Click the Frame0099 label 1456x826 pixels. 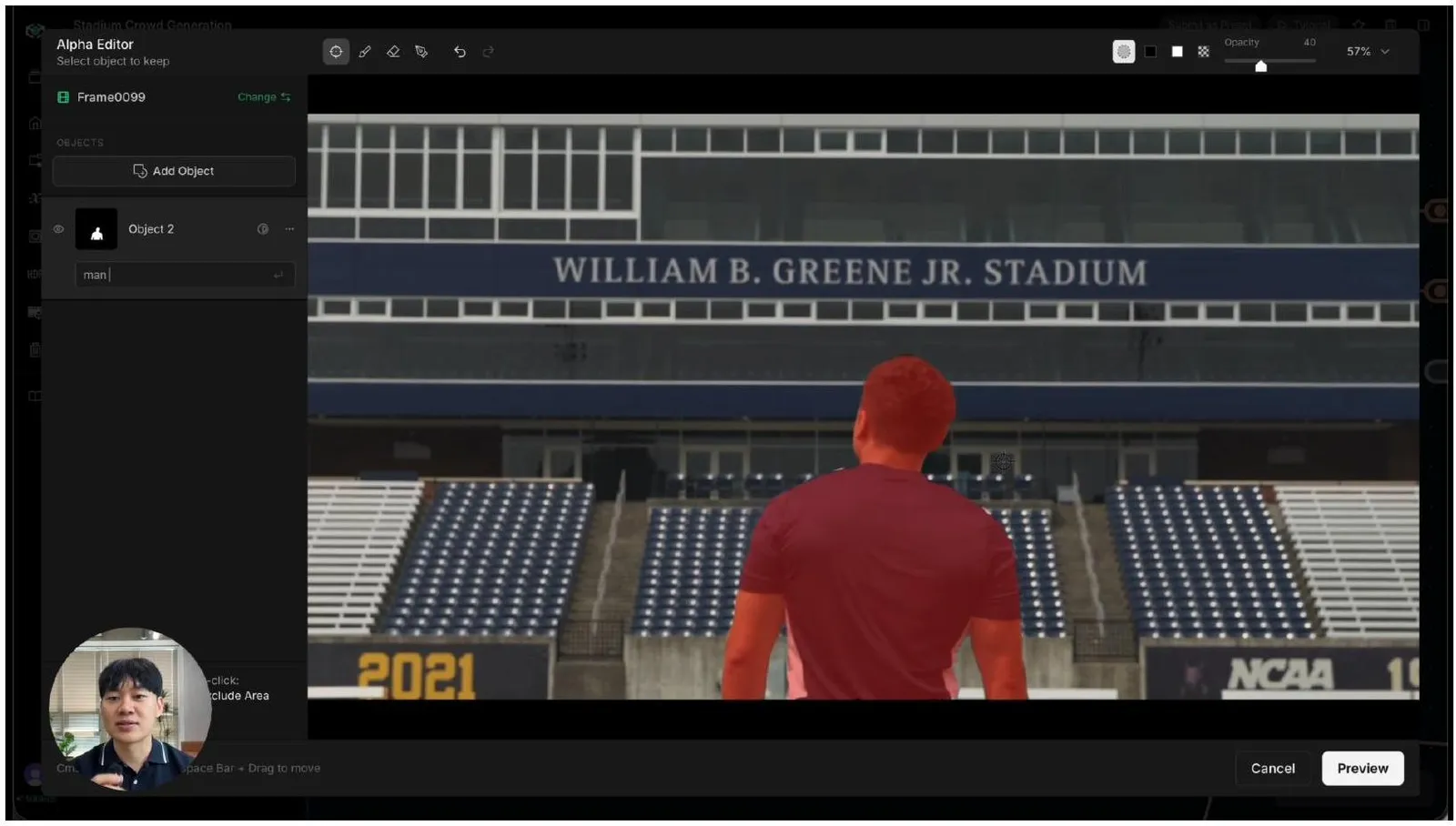coord(111,97)
